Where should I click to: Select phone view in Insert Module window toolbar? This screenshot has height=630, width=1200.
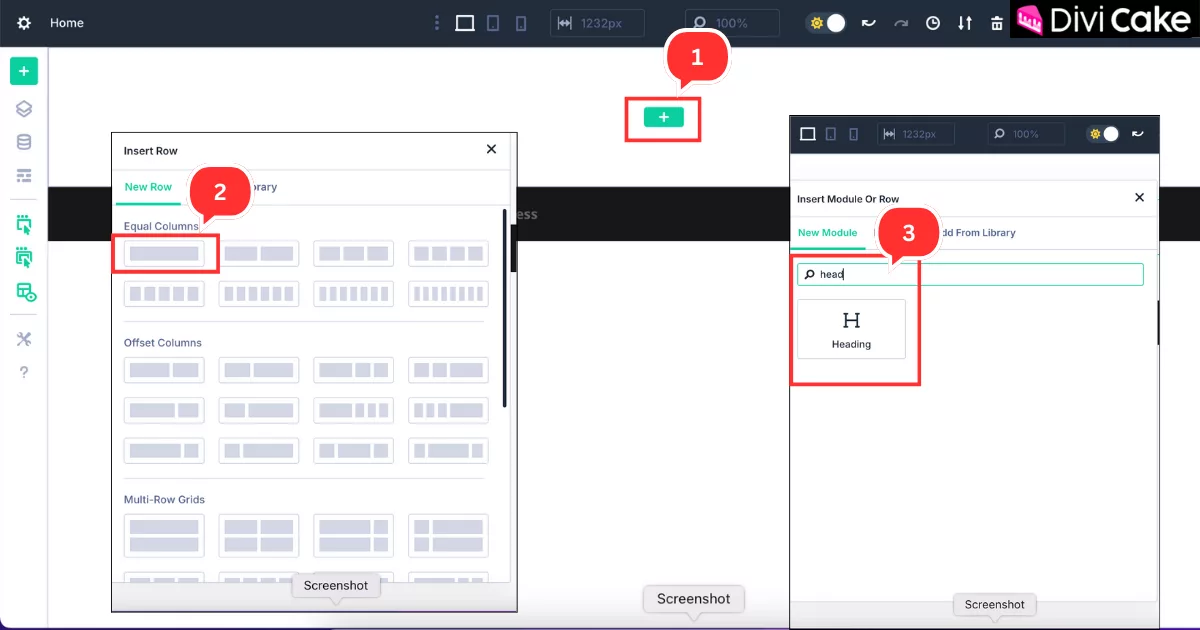[853, 134]
